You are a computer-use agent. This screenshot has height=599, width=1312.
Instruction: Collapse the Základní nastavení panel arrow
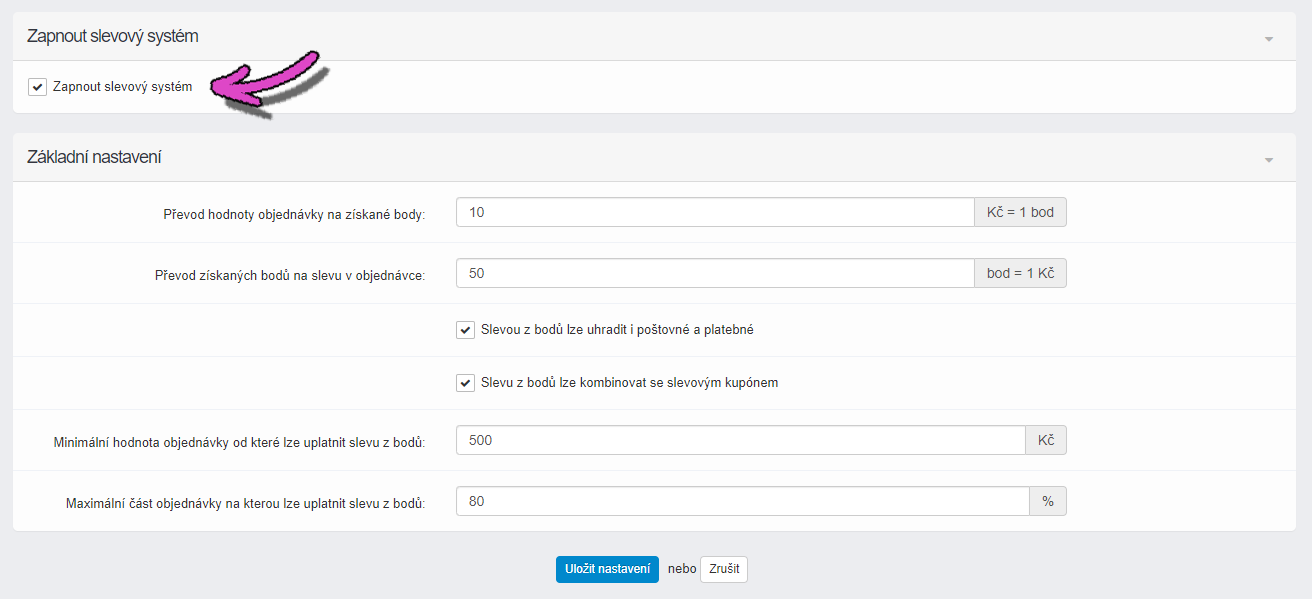click(1269, 160)
